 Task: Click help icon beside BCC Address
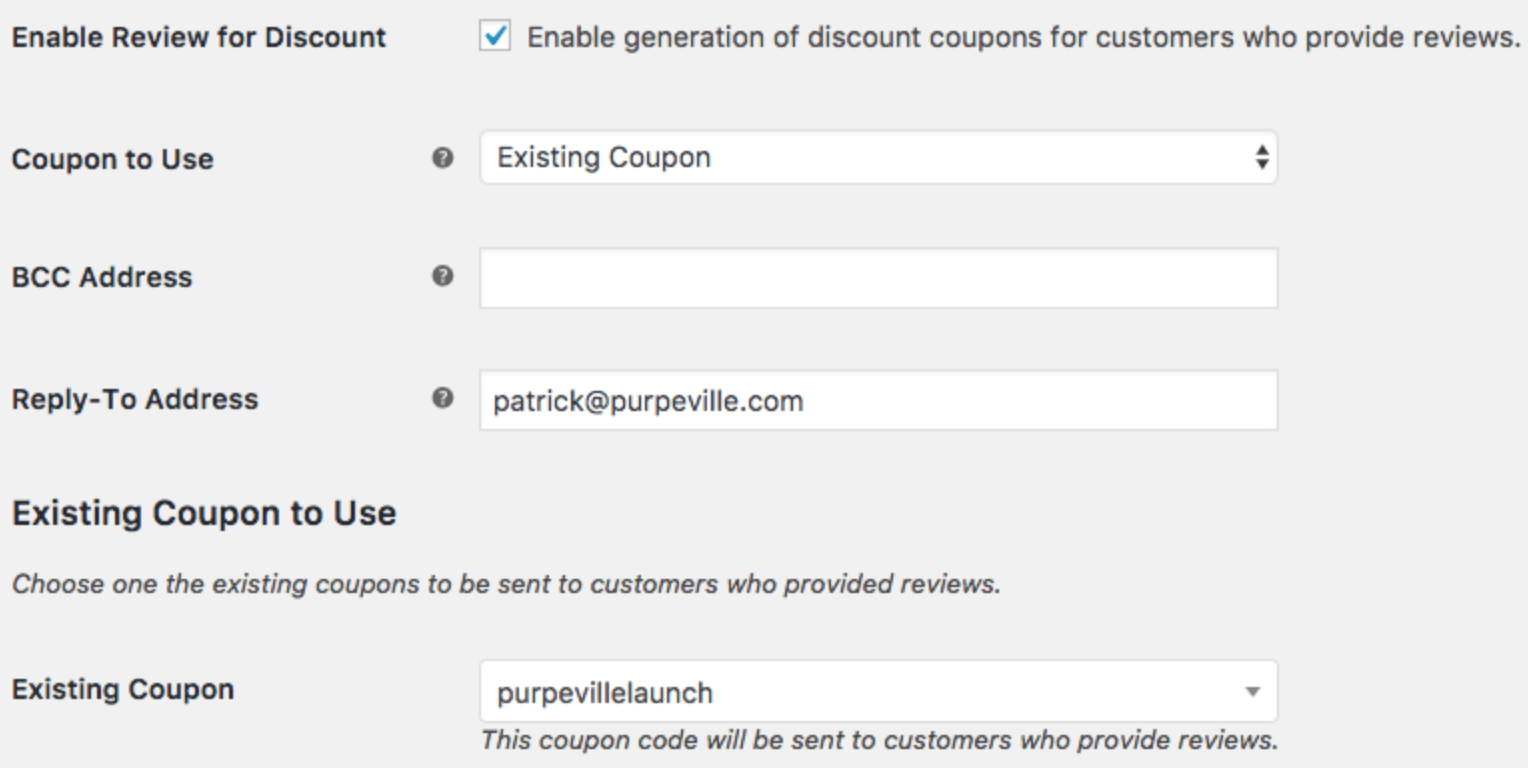(442, 276)
